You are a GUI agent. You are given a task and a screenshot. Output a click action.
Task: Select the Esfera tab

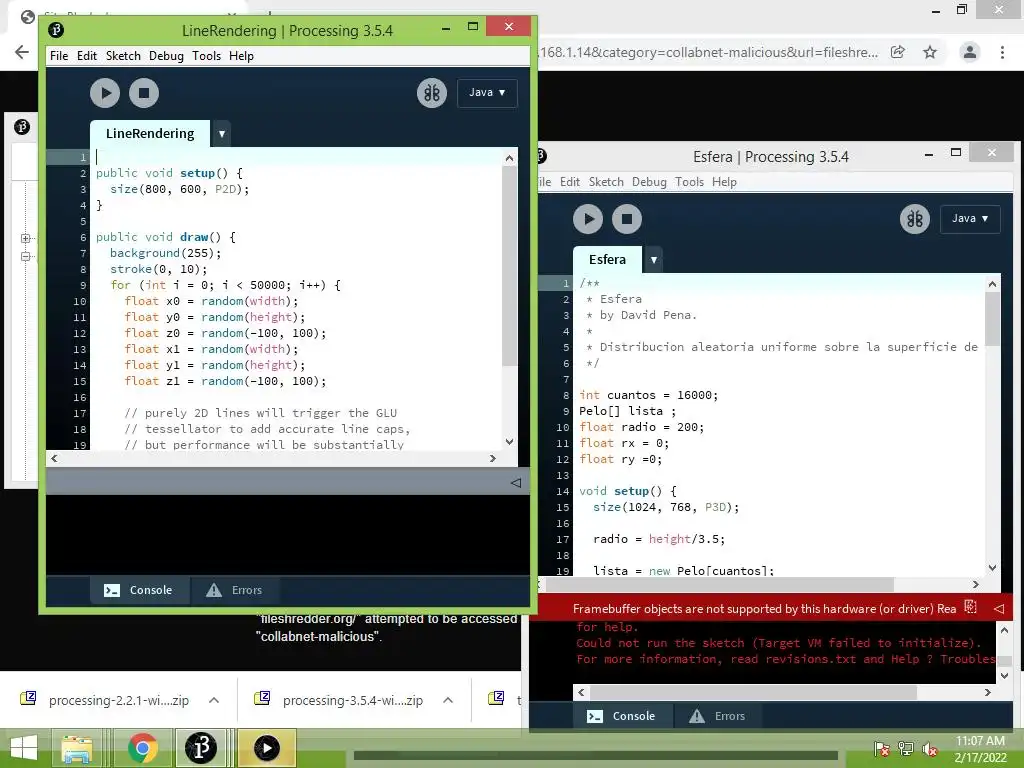[x=607, y=259]
